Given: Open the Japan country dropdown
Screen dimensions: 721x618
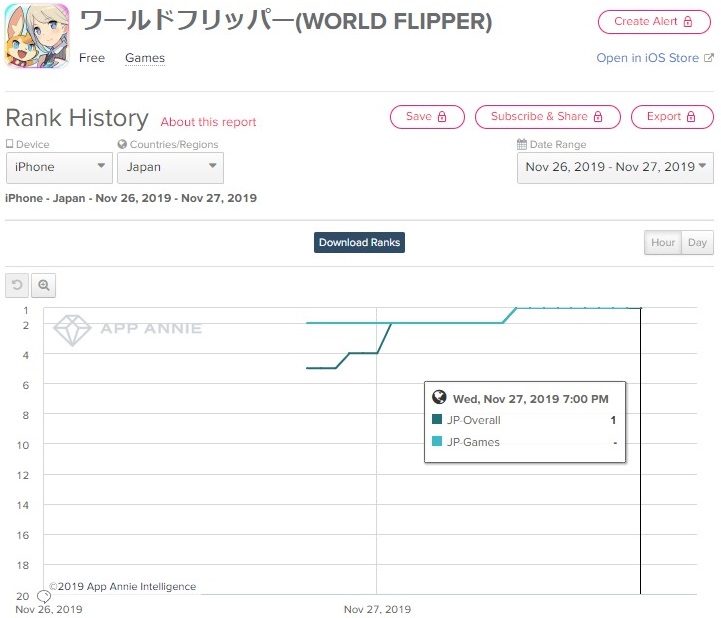Looking at the screenshot, I should coord(171,167).
